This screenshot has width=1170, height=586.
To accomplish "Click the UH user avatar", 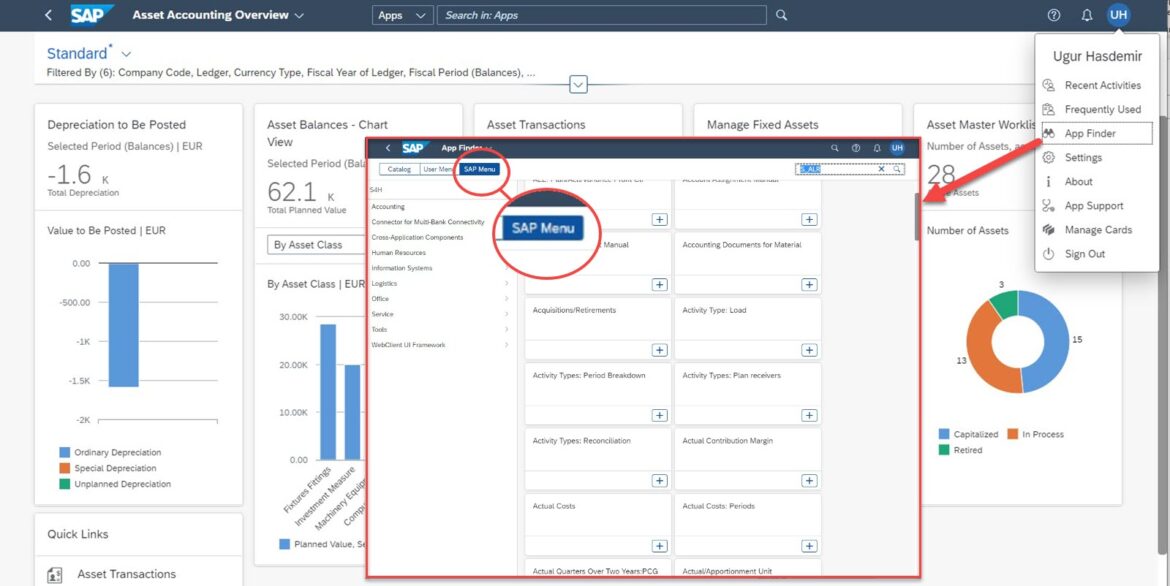I will point(1118,15).
